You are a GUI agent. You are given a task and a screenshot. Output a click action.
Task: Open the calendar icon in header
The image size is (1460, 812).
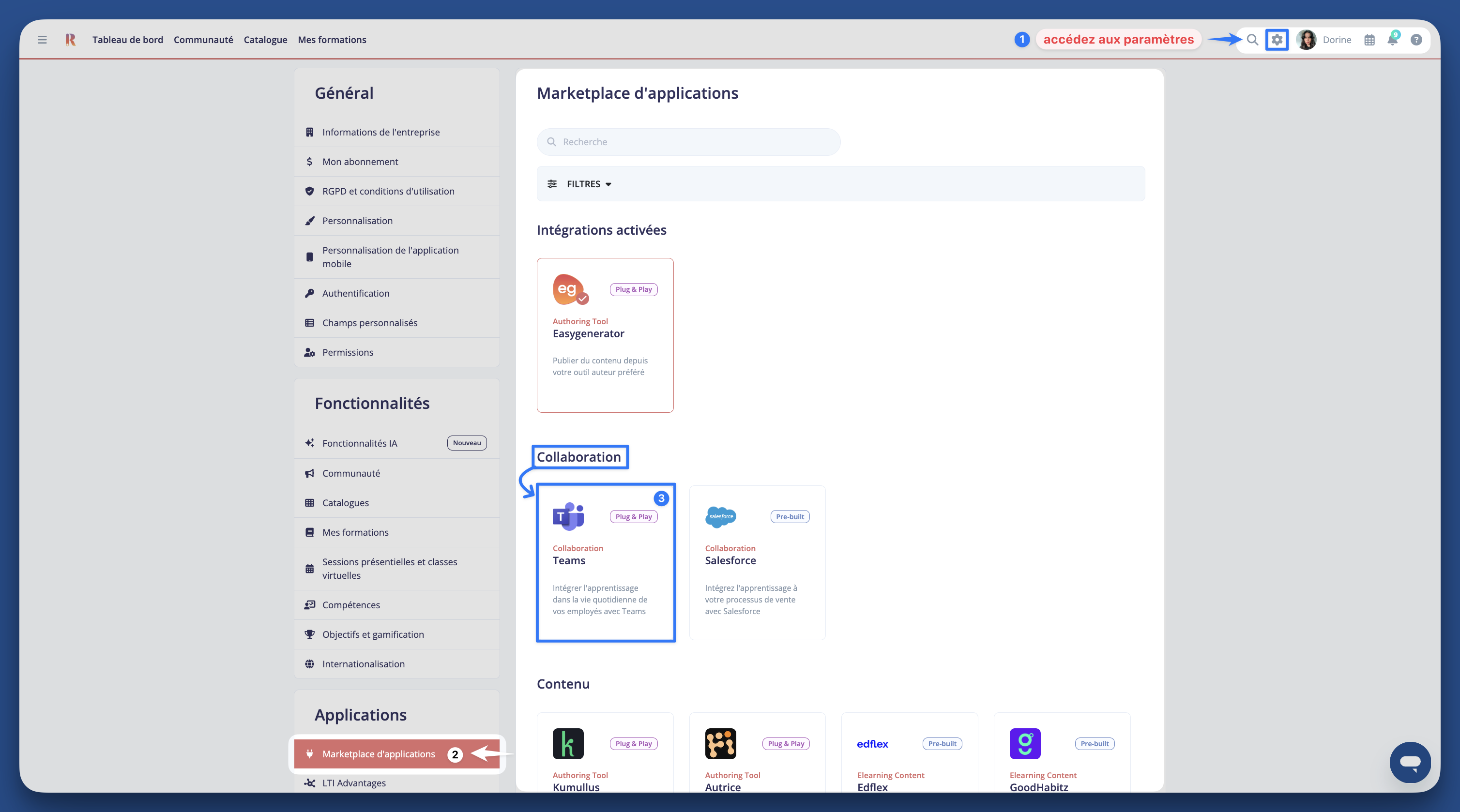coord(1369,40)
